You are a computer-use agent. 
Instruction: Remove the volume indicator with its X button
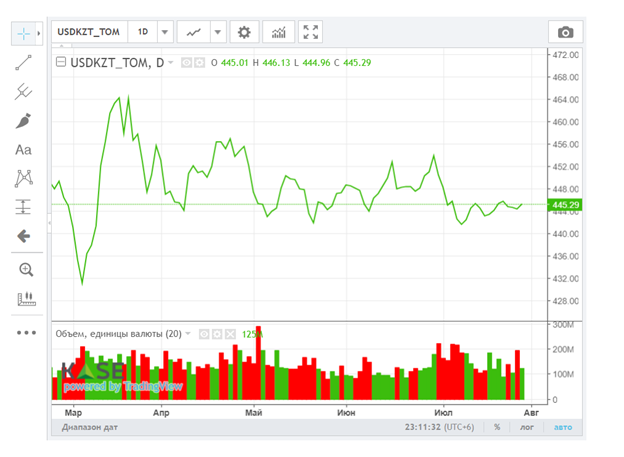pos(230,334)
